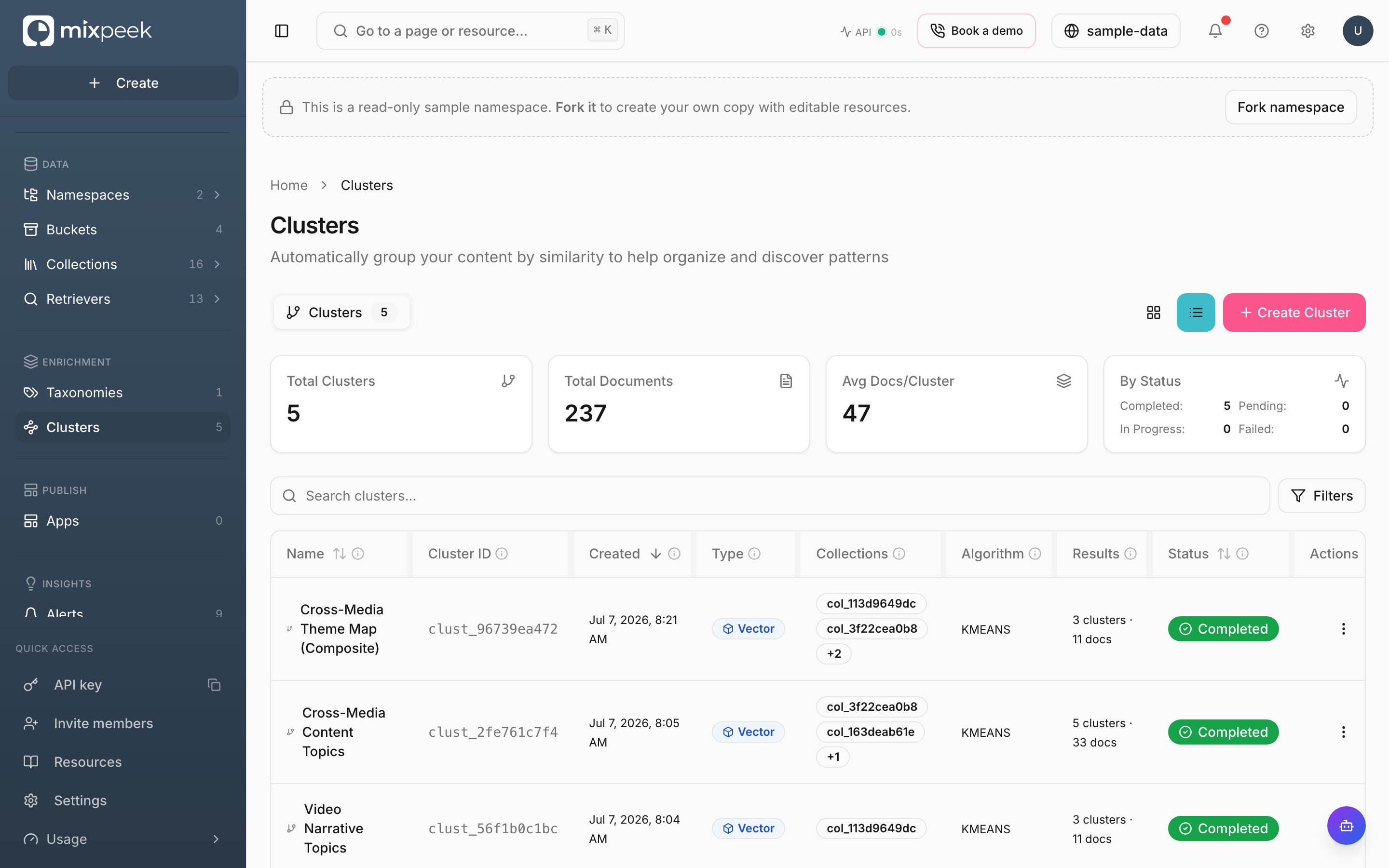
Task: Focus the Search clusters field
Action: pyautogui.click(x=770, y=495)
